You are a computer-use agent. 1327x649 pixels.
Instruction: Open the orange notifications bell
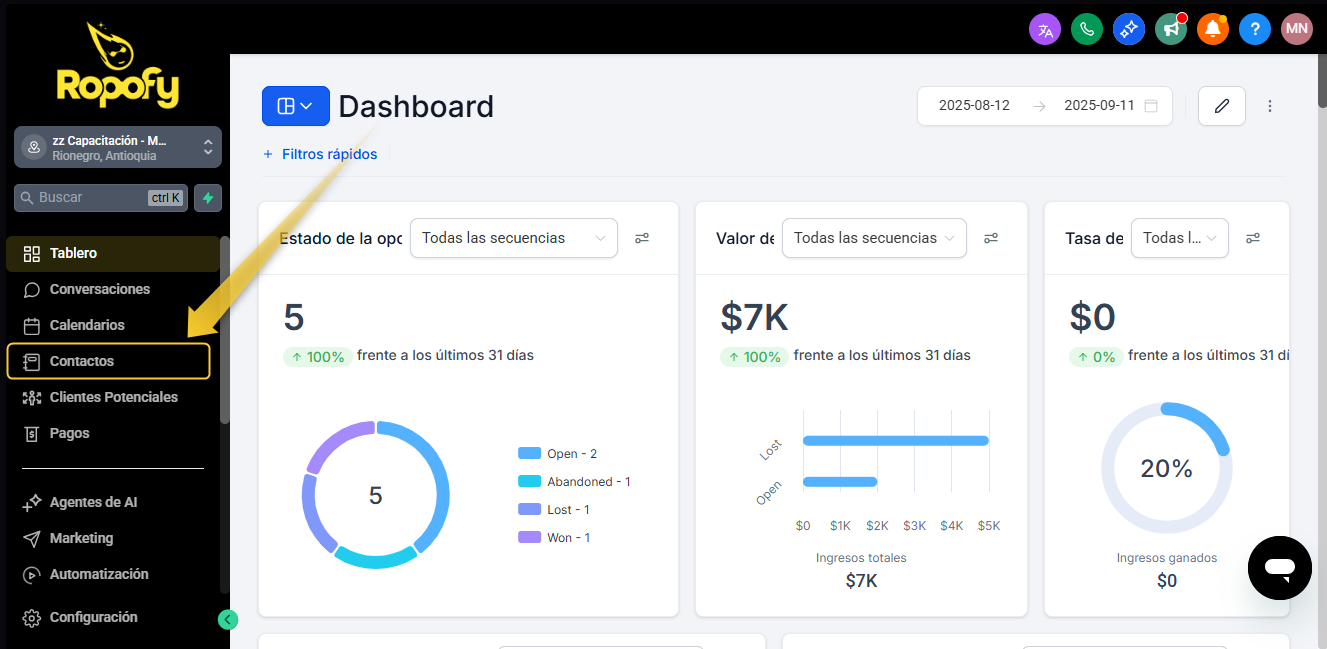point(1213,29)
